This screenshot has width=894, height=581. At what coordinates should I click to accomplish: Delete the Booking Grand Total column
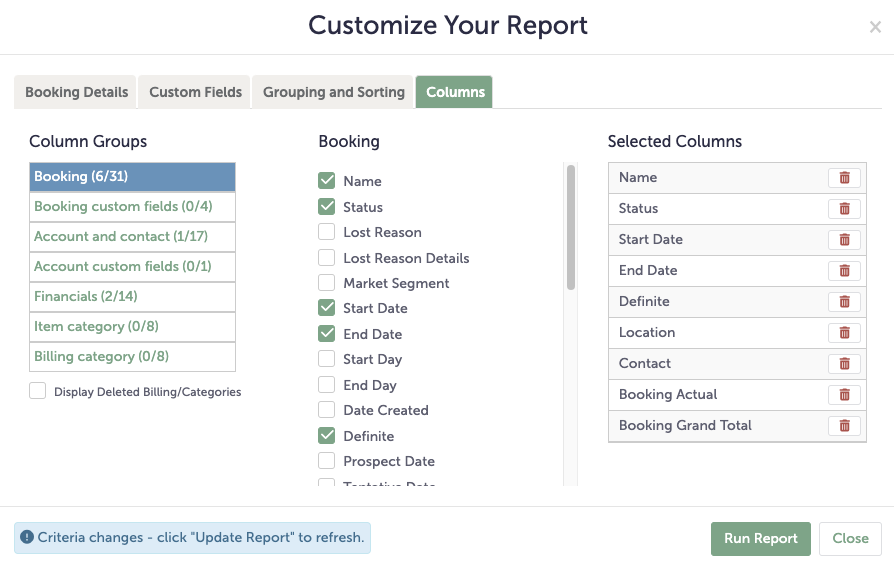click(x=844, y=425)
